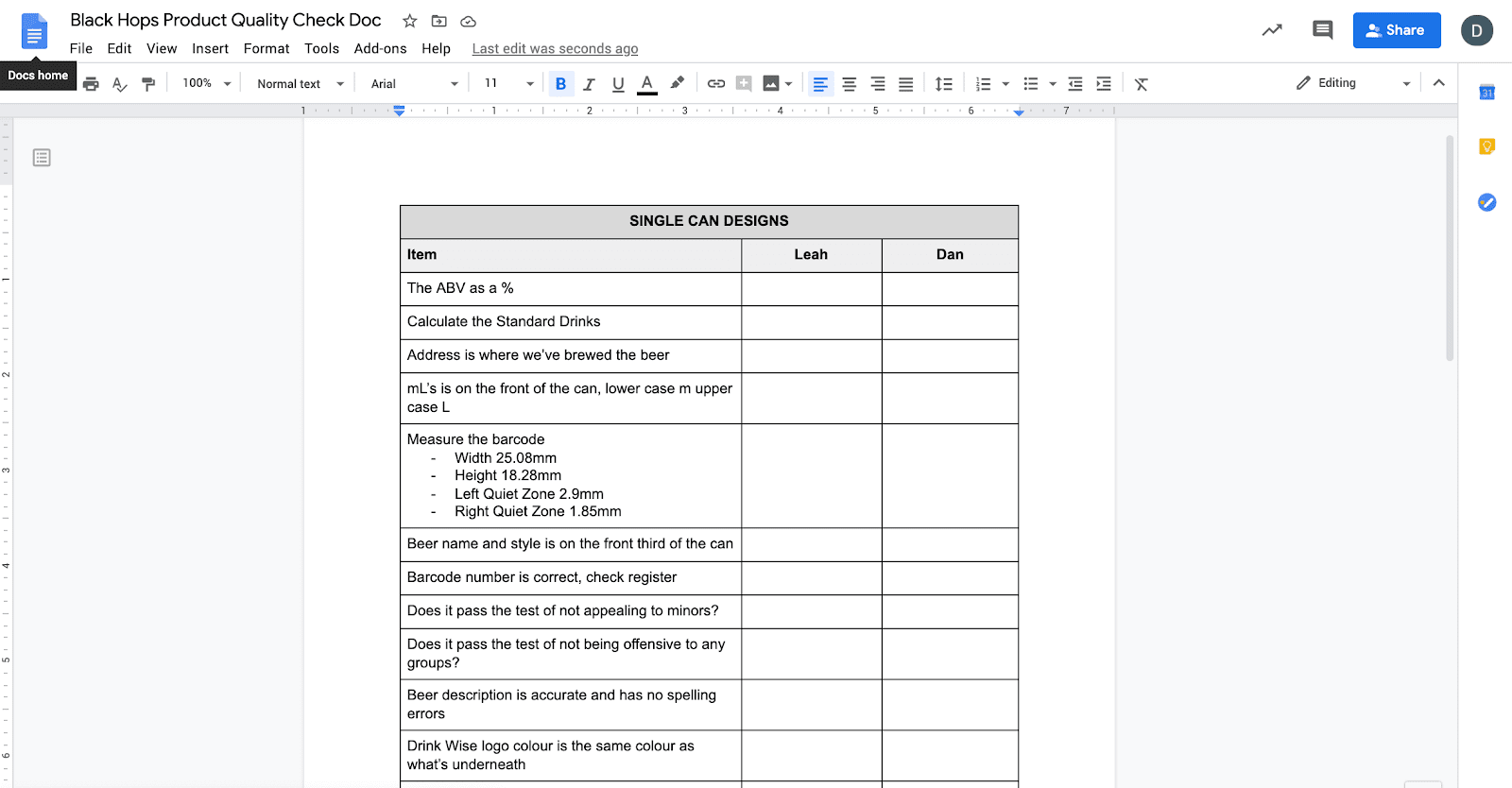Screen dimensions: 1512x788
Task: Click the Dan column header
Action: 950,255
